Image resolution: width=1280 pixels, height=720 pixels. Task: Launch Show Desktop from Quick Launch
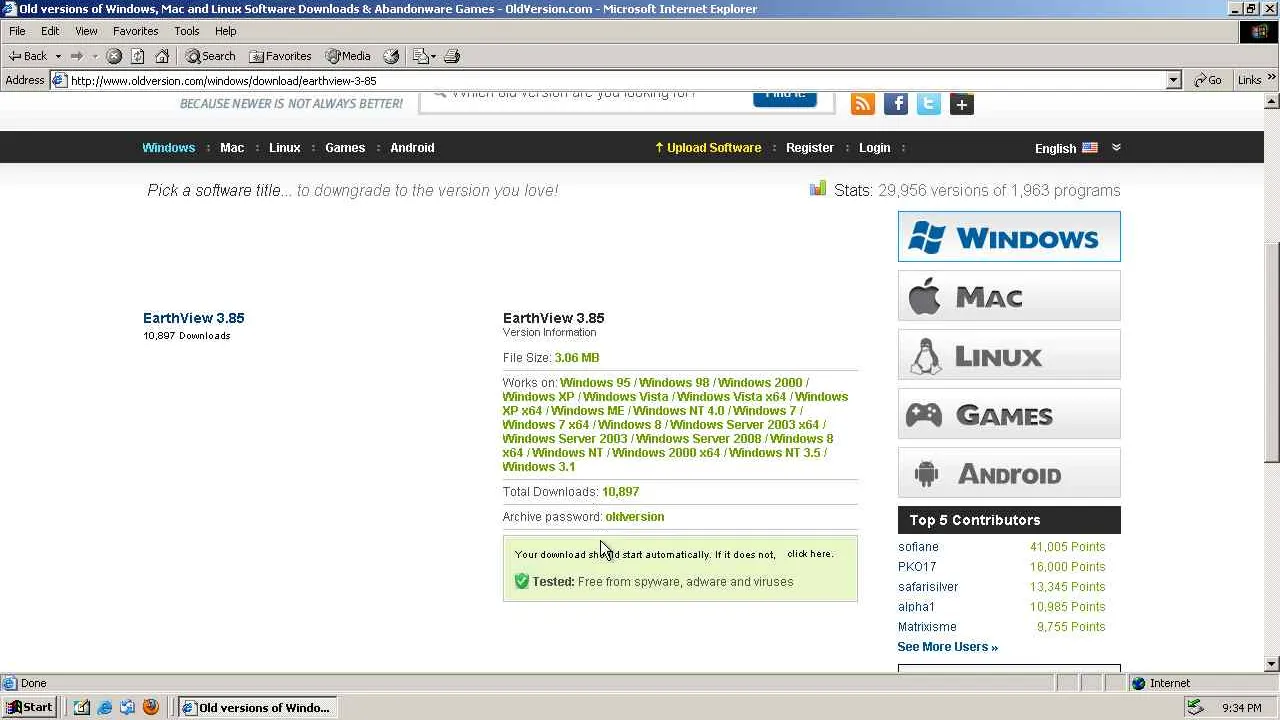click(x=81, y=707)
